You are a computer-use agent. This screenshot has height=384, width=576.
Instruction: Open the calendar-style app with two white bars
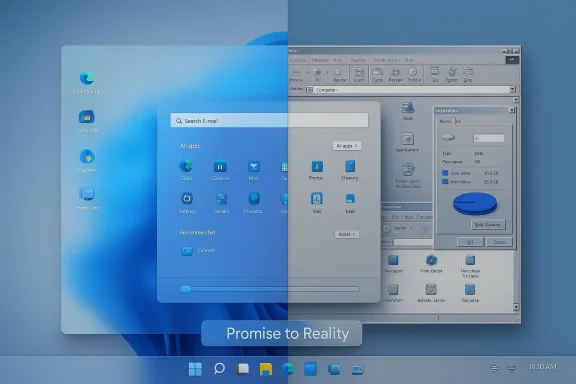(x=220, y=166)
